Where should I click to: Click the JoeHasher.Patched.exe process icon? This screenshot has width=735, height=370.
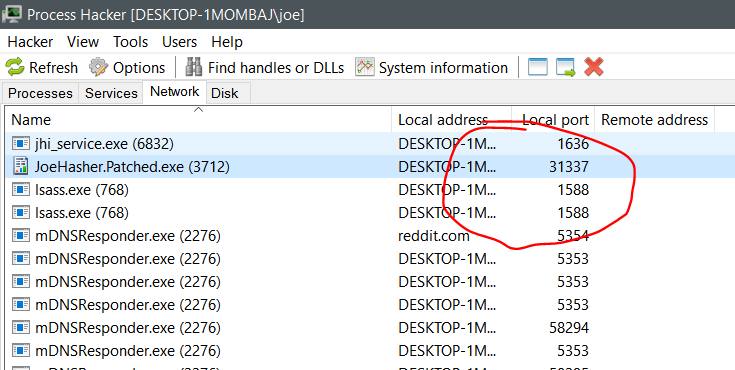[x=21, y=166]
